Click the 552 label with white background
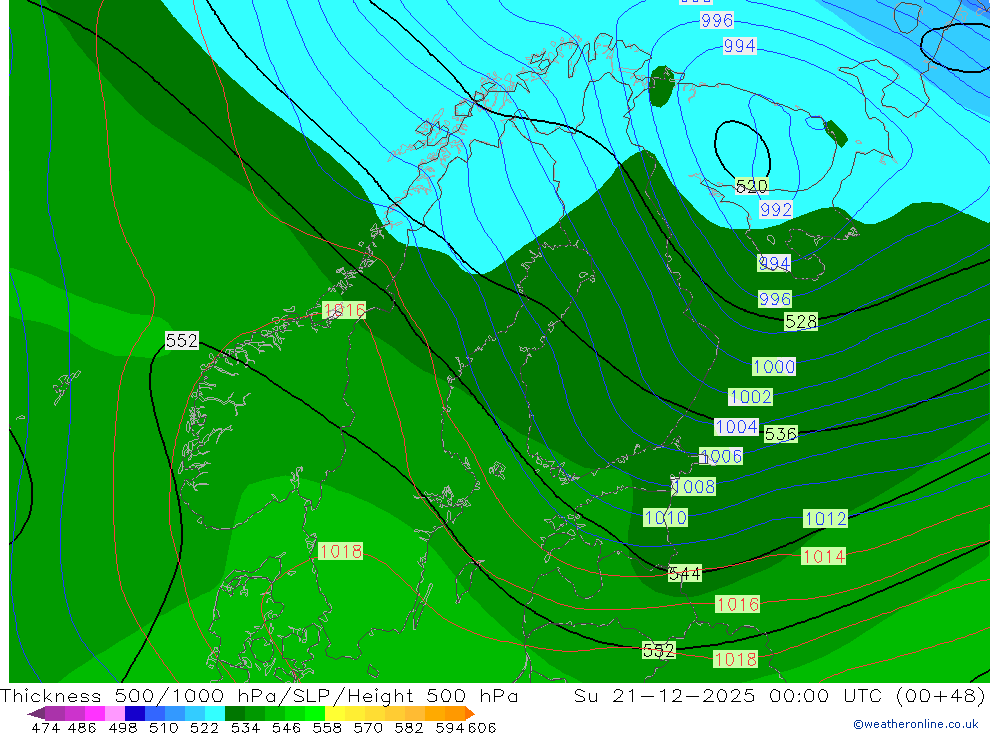Image resolution: width=1000 pixels, height=733 pixels. [x=182, y=341]
